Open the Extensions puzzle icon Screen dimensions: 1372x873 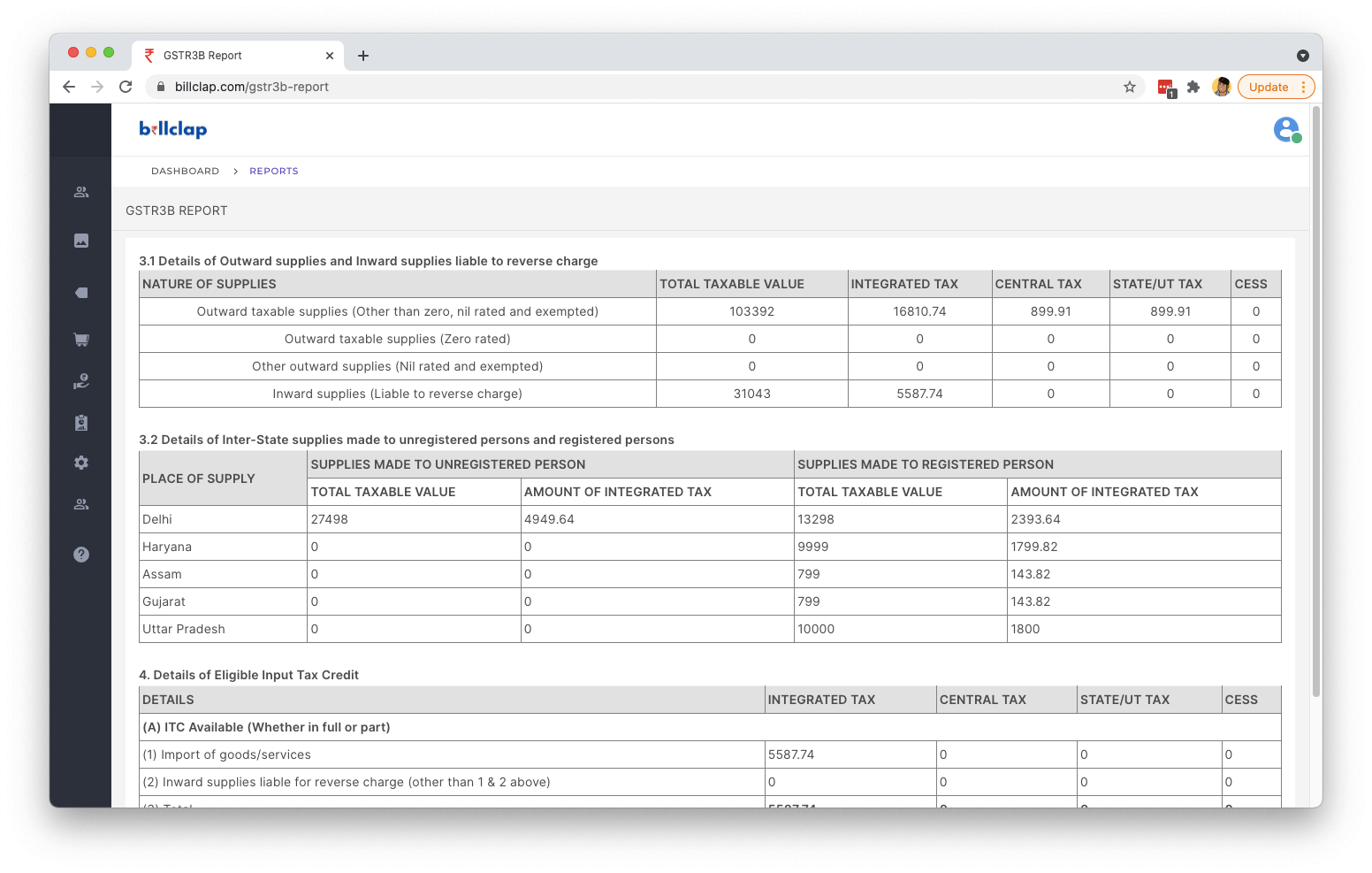[1193, 87]
